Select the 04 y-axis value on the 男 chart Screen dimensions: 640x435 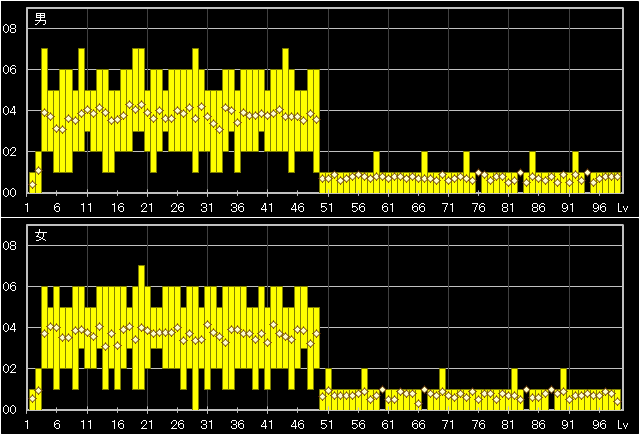point(9,111)
